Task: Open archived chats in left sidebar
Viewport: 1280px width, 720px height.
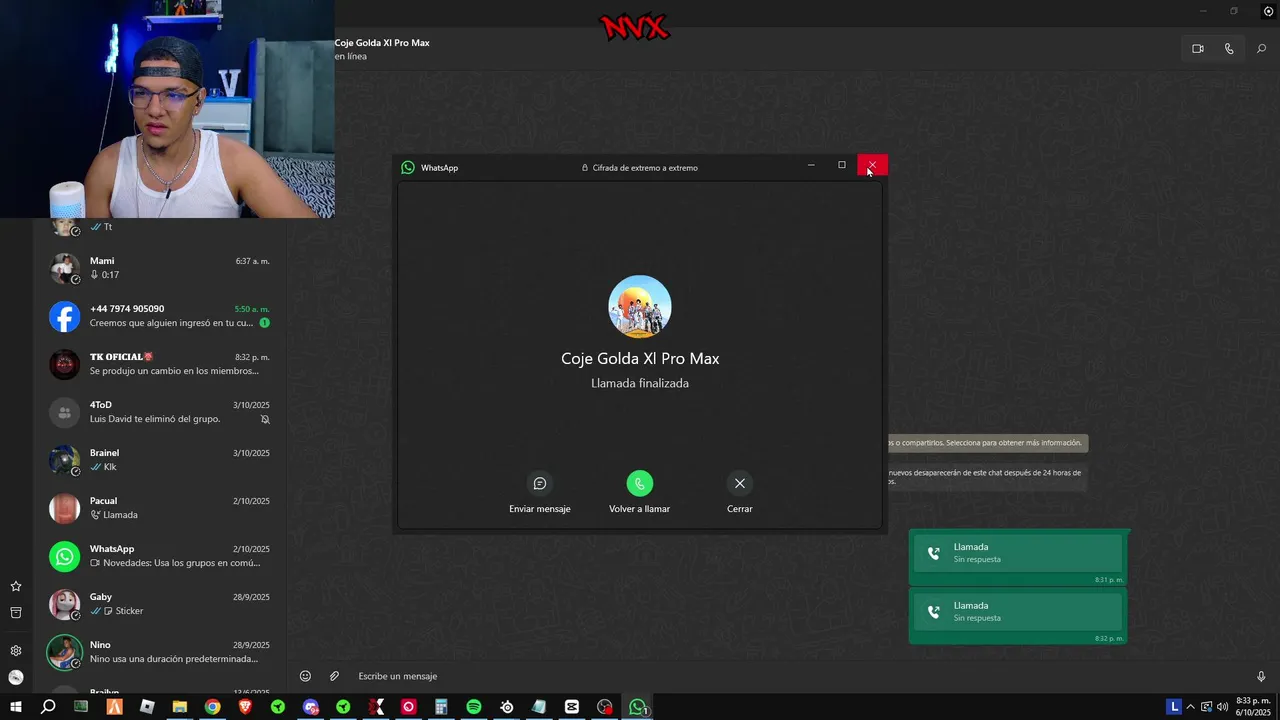Action: 16,612
